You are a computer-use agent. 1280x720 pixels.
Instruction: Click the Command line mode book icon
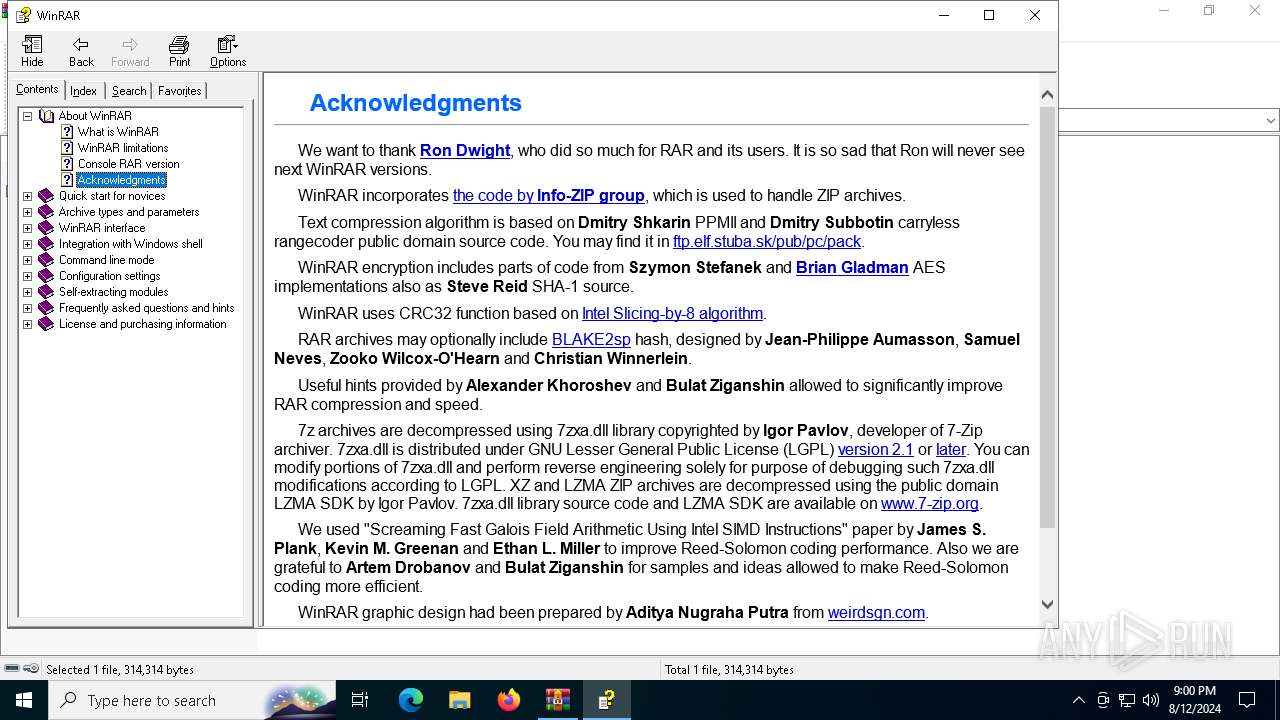46,260
